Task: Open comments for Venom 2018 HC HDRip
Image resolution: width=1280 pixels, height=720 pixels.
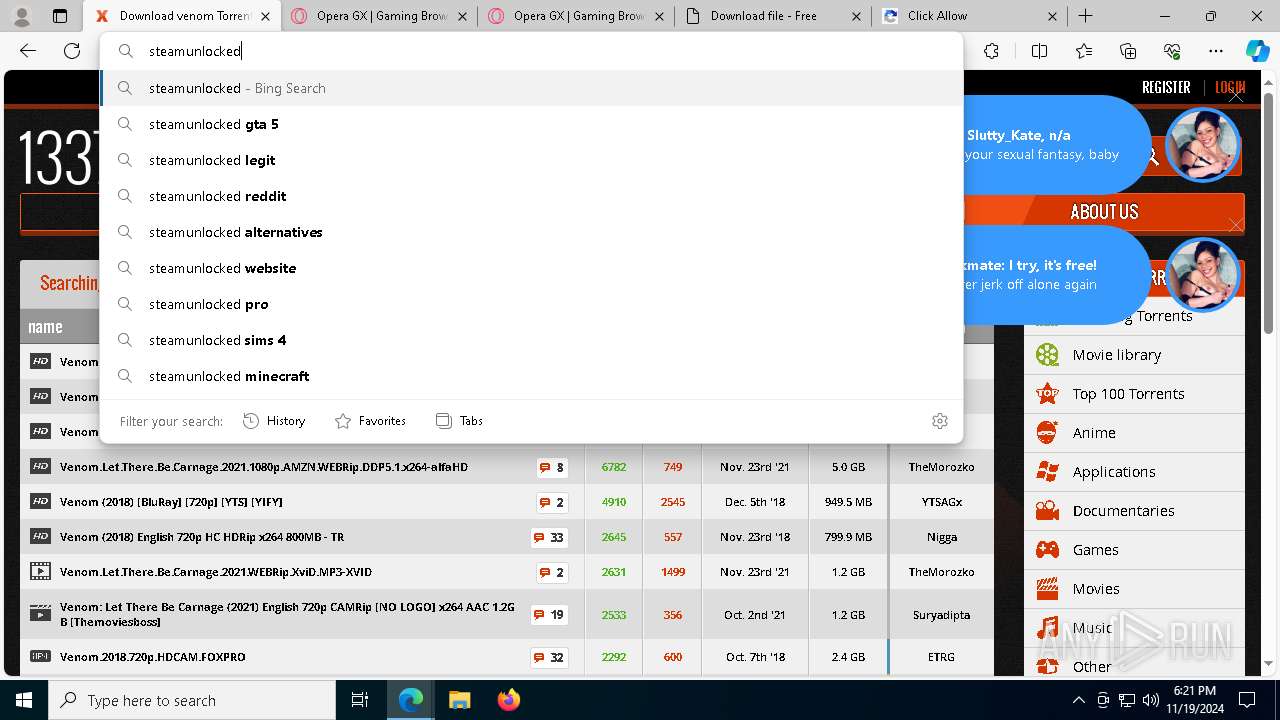Action: [549, 537]
